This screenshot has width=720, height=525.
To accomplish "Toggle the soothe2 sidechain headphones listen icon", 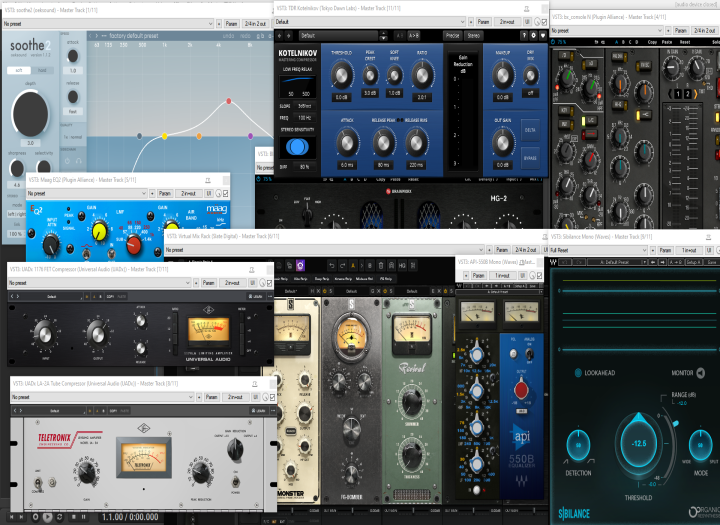I will [79, 161].
